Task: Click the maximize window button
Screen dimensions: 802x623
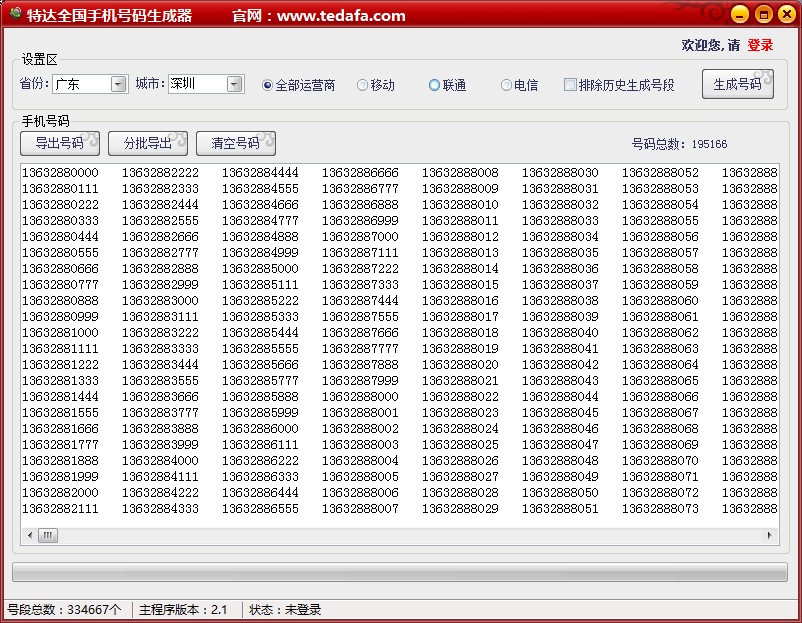Action: pyautogui.click(x=763, y=14)
